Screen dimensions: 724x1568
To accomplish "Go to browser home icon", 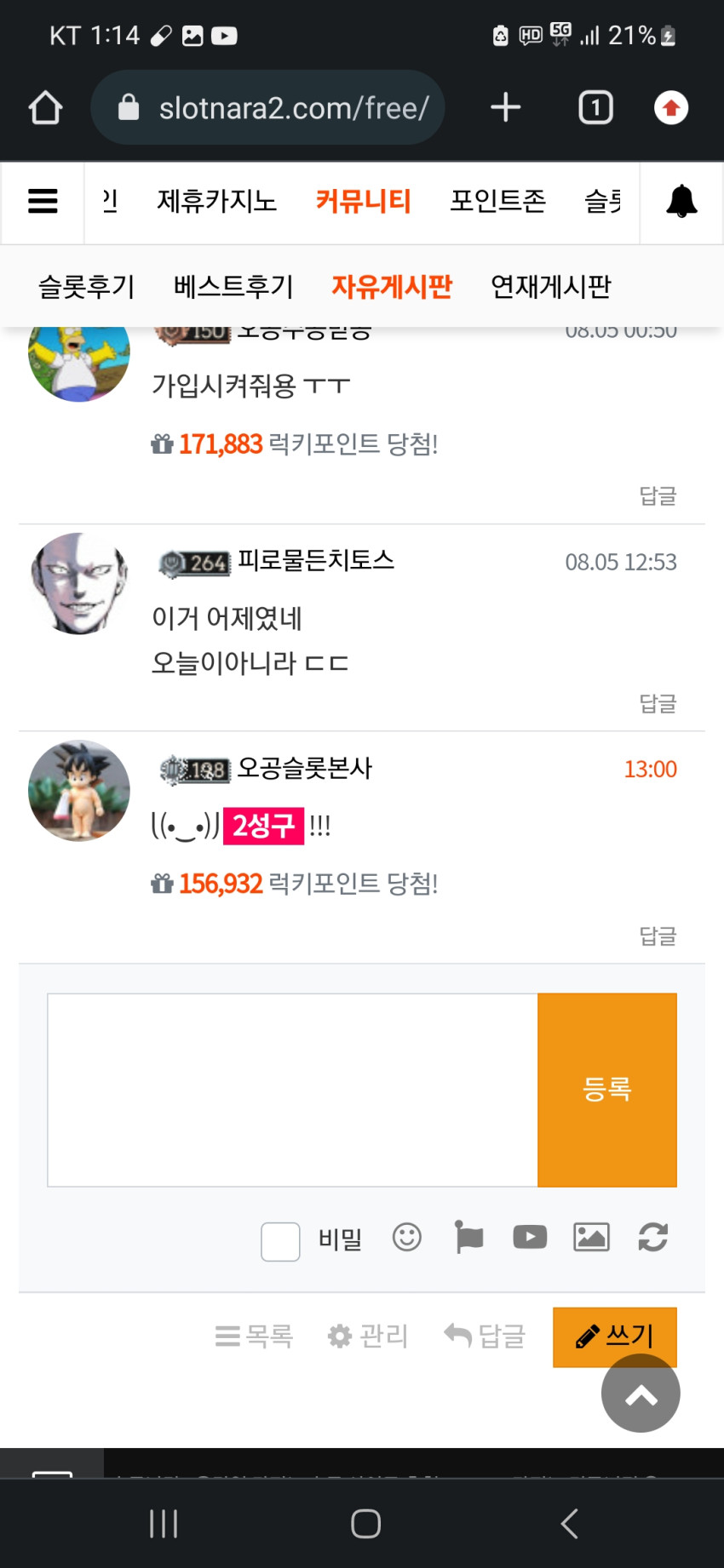I will click(45, 107).
